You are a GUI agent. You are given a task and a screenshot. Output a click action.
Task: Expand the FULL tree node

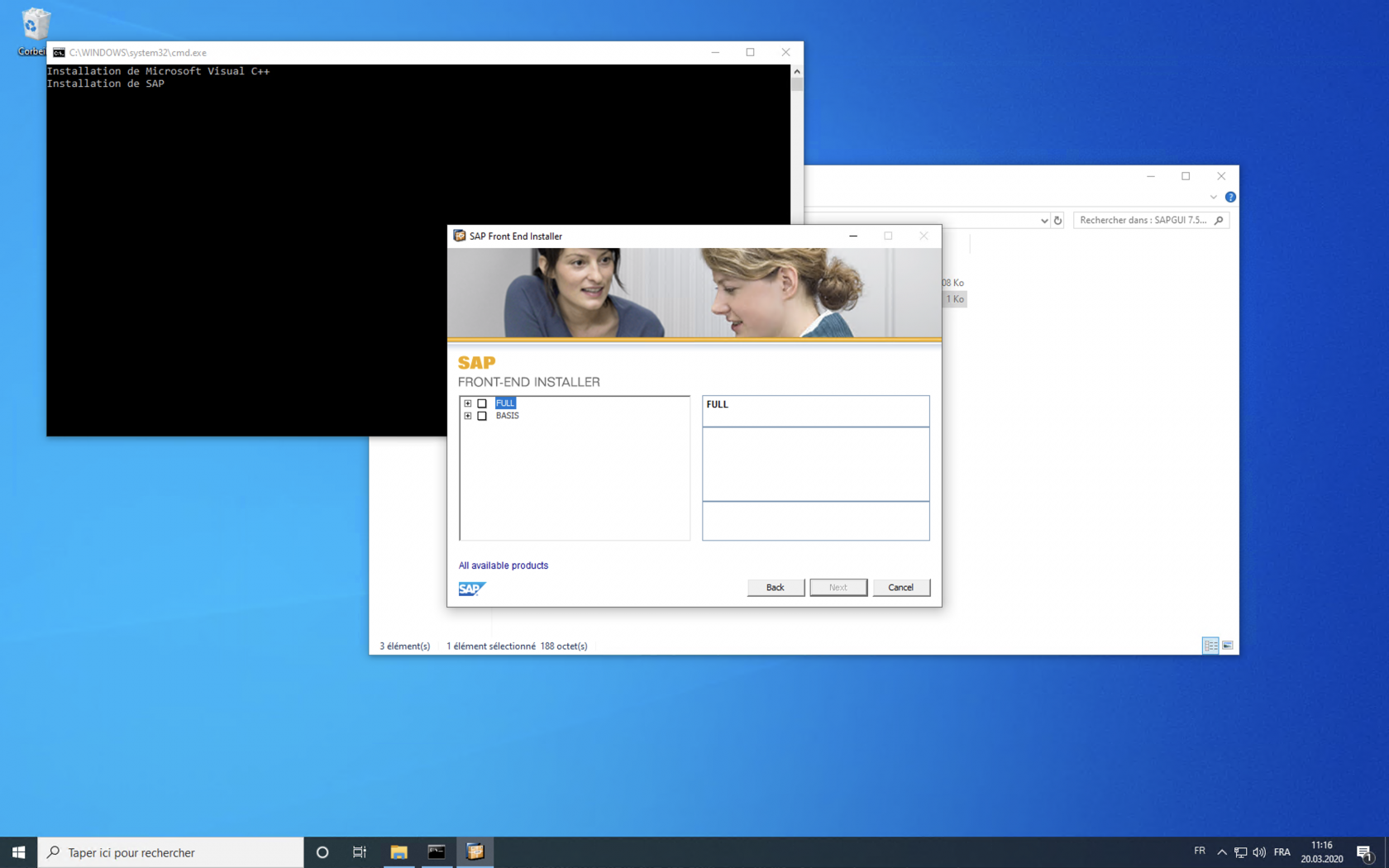click(468, 403)
